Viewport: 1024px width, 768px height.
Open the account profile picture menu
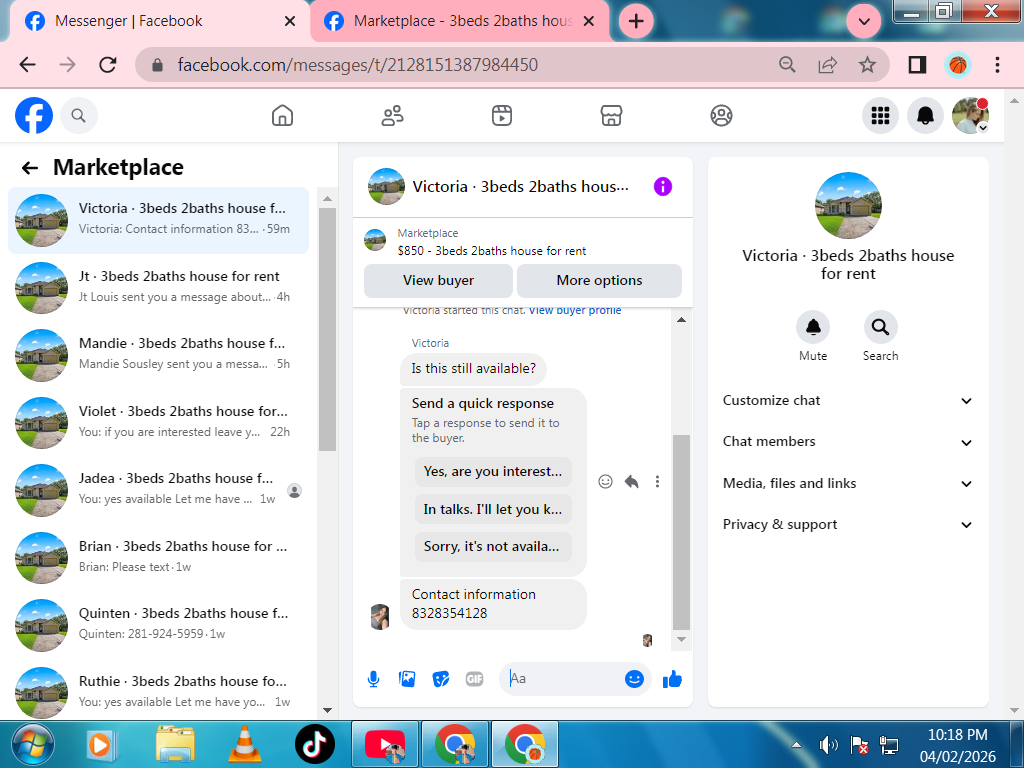(970, 116)
